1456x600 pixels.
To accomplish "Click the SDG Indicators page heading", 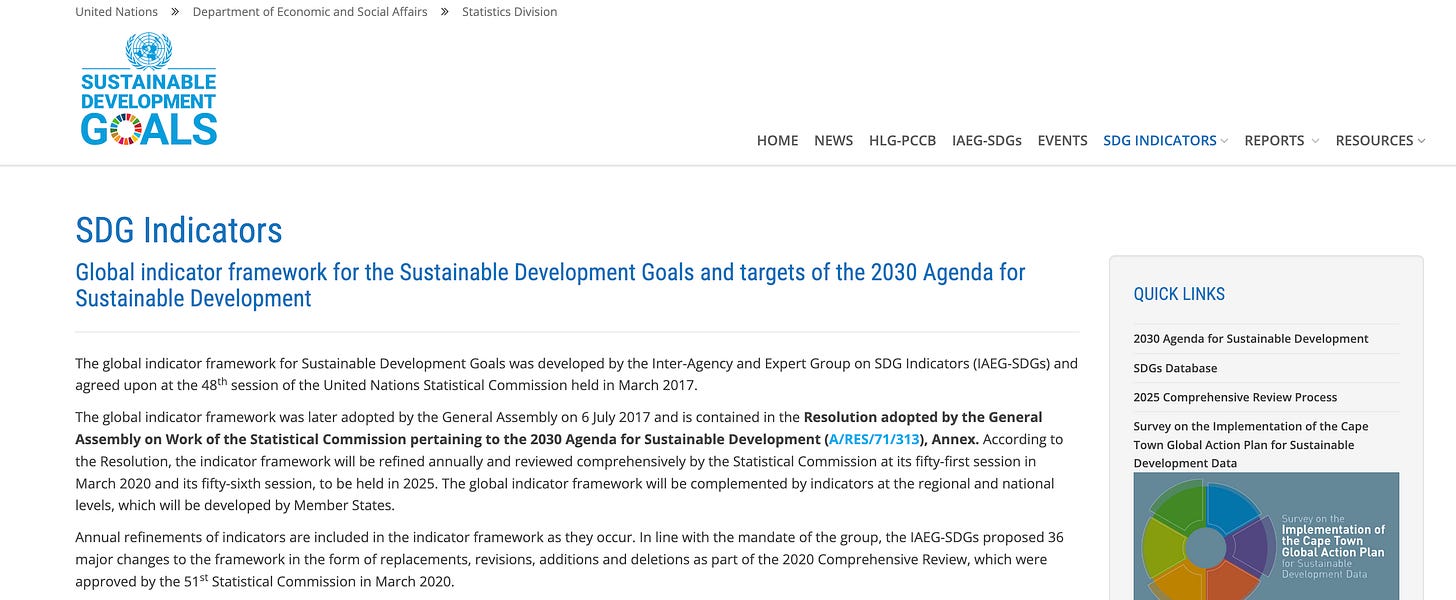I will 179,230.
